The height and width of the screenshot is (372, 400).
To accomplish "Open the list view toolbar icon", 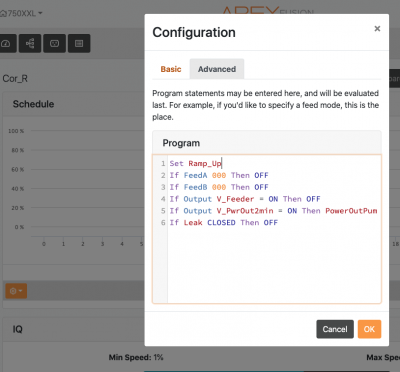I will (79, 43).
